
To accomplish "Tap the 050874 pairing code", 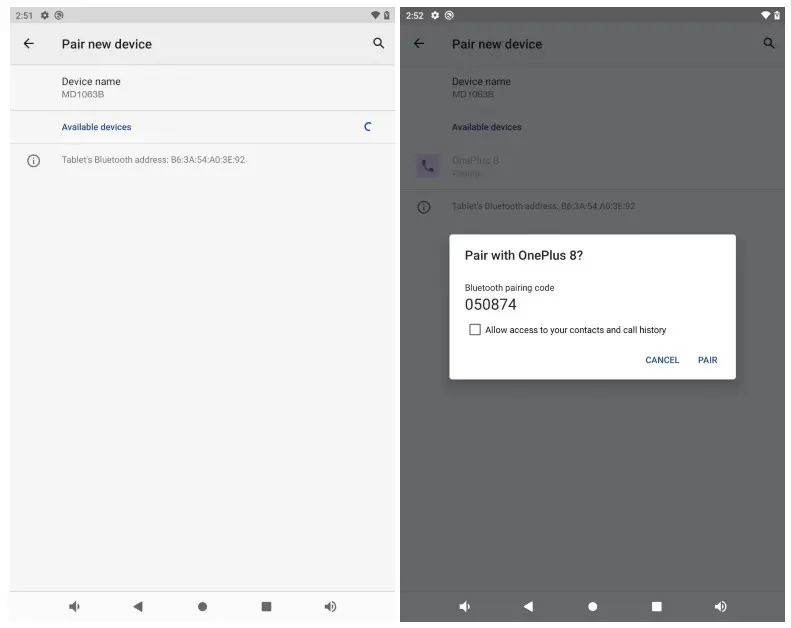I will click(490, 305).
